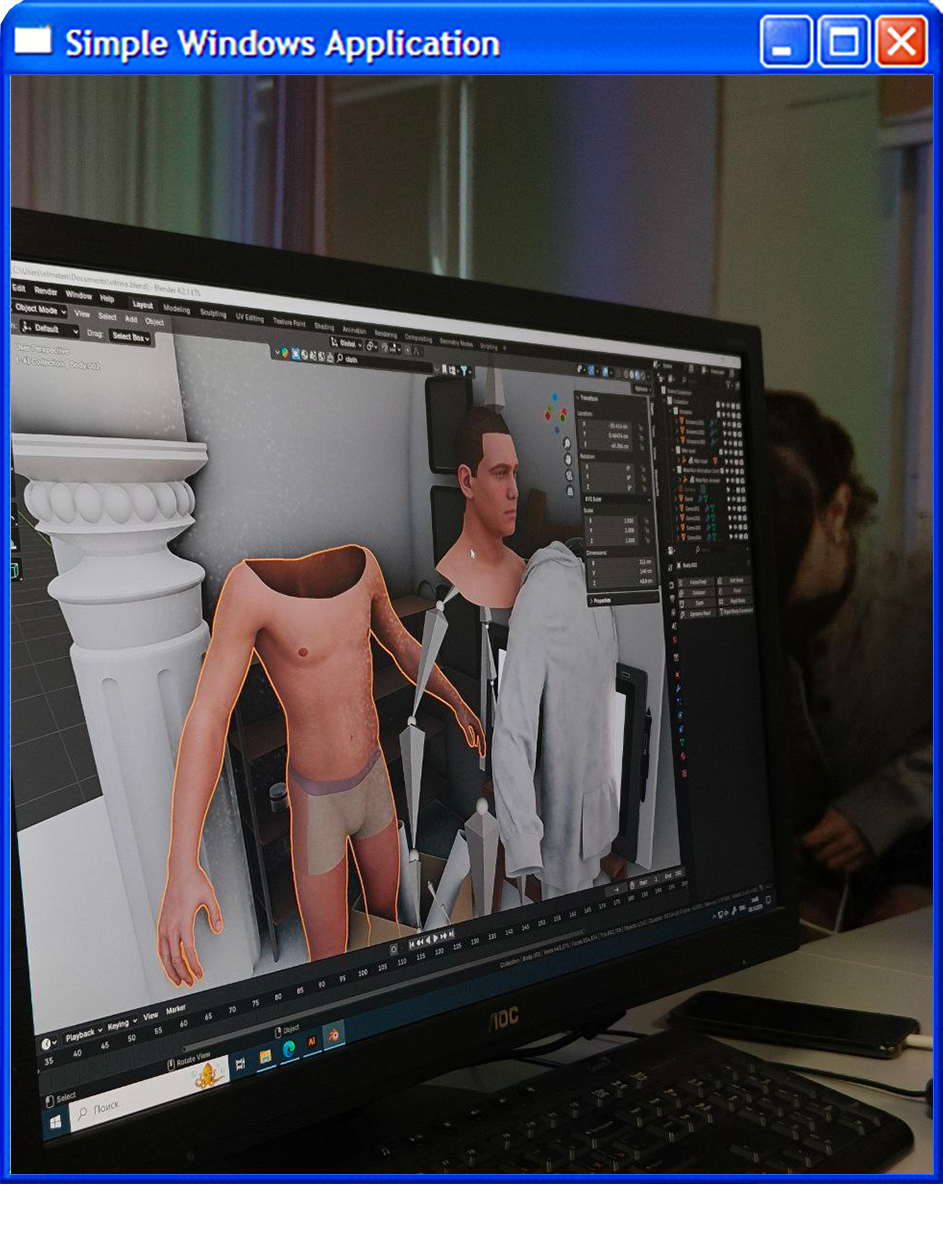Open the Help menu
The height and width of the screenshot is (1249, 943).
point(107,298)
